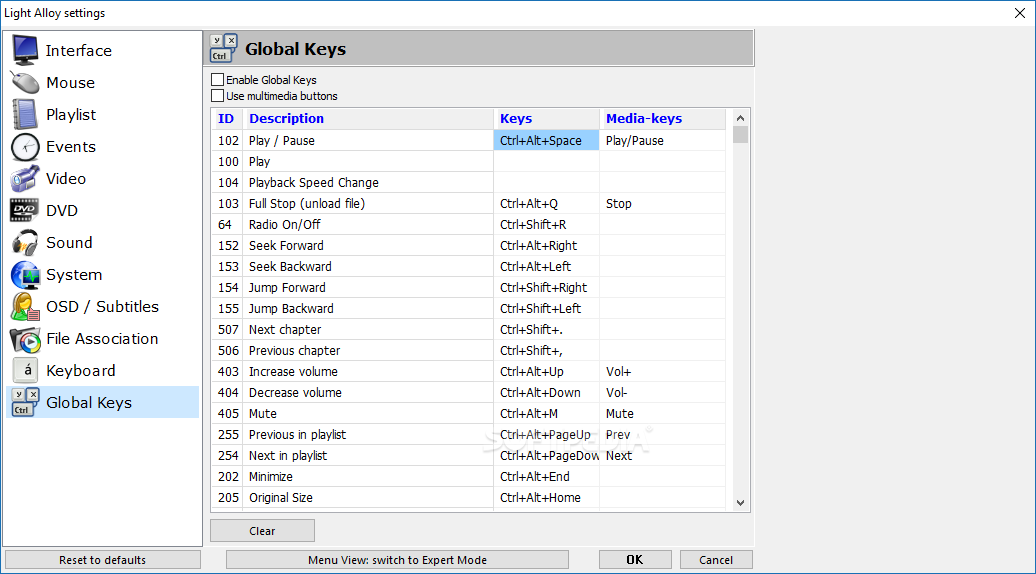The image size is (1036, 574).
Task: Toggle Use multimedia buttons checkbox
Action: tap(217, 96)
